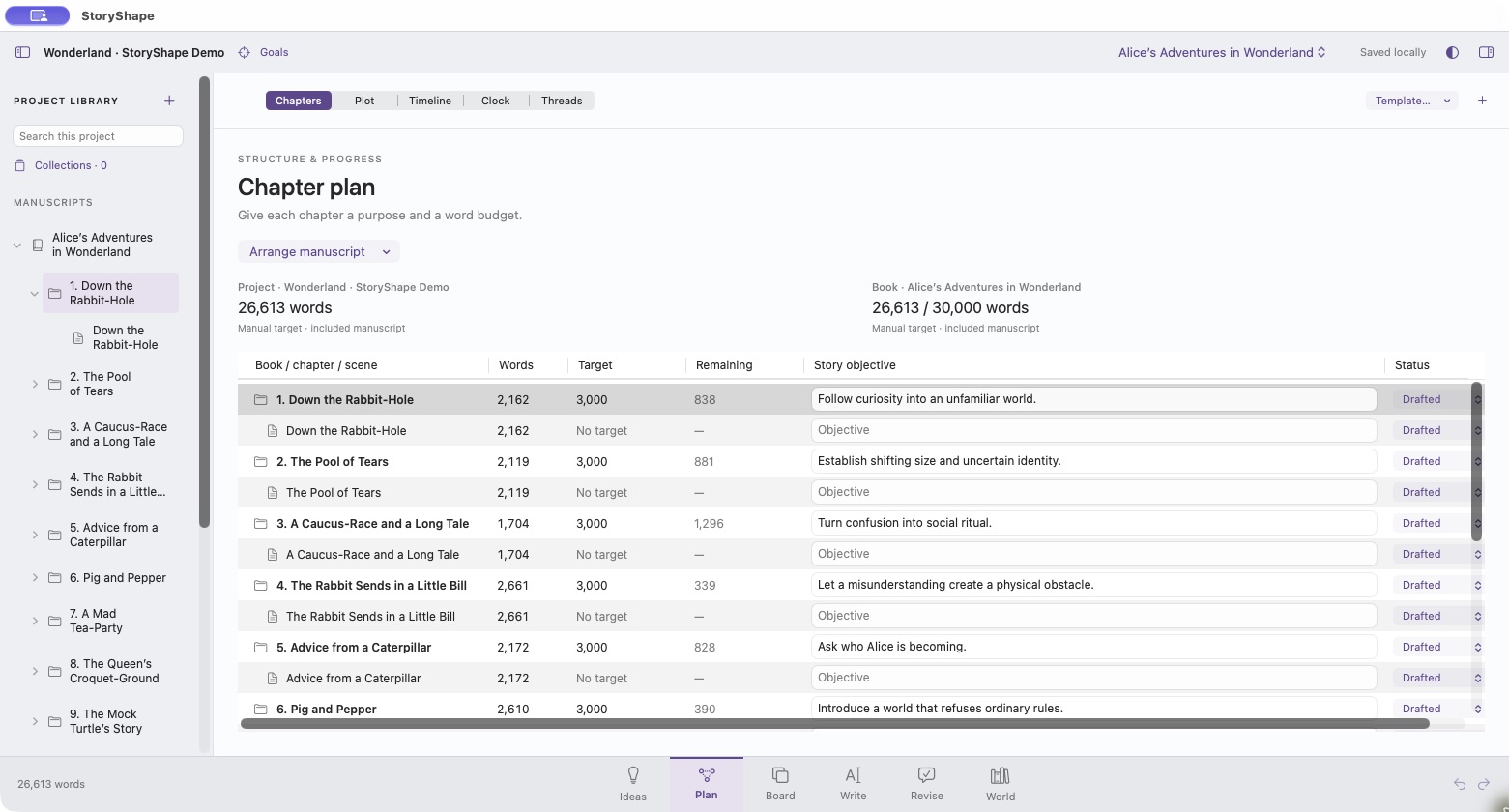Expand 6. Pig and Pepper folder

(x=35, y=578)
